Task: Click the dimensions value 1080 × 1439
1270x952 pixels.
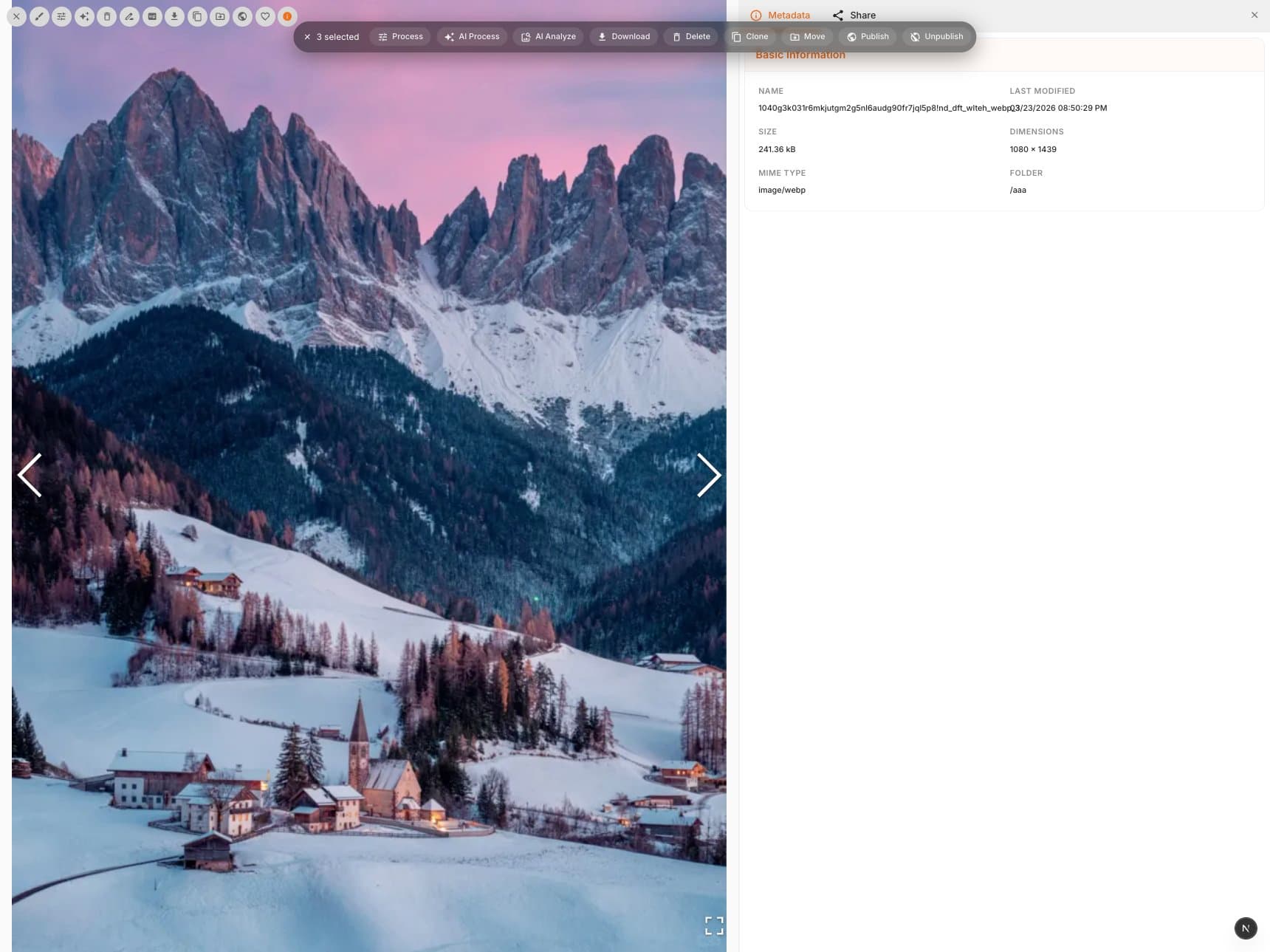Action: [1033, 149]
